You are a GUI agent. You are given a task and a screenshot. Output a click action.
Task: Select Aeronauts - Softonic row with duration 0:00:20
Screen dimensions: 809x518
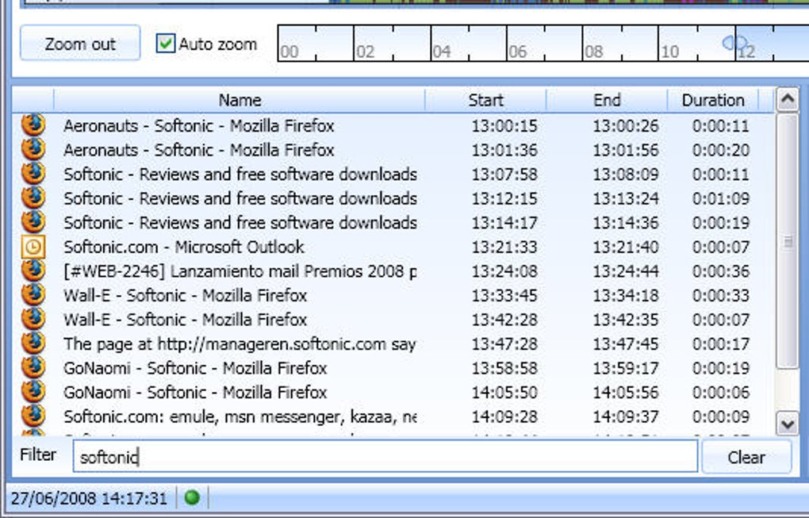click(393, 150)
